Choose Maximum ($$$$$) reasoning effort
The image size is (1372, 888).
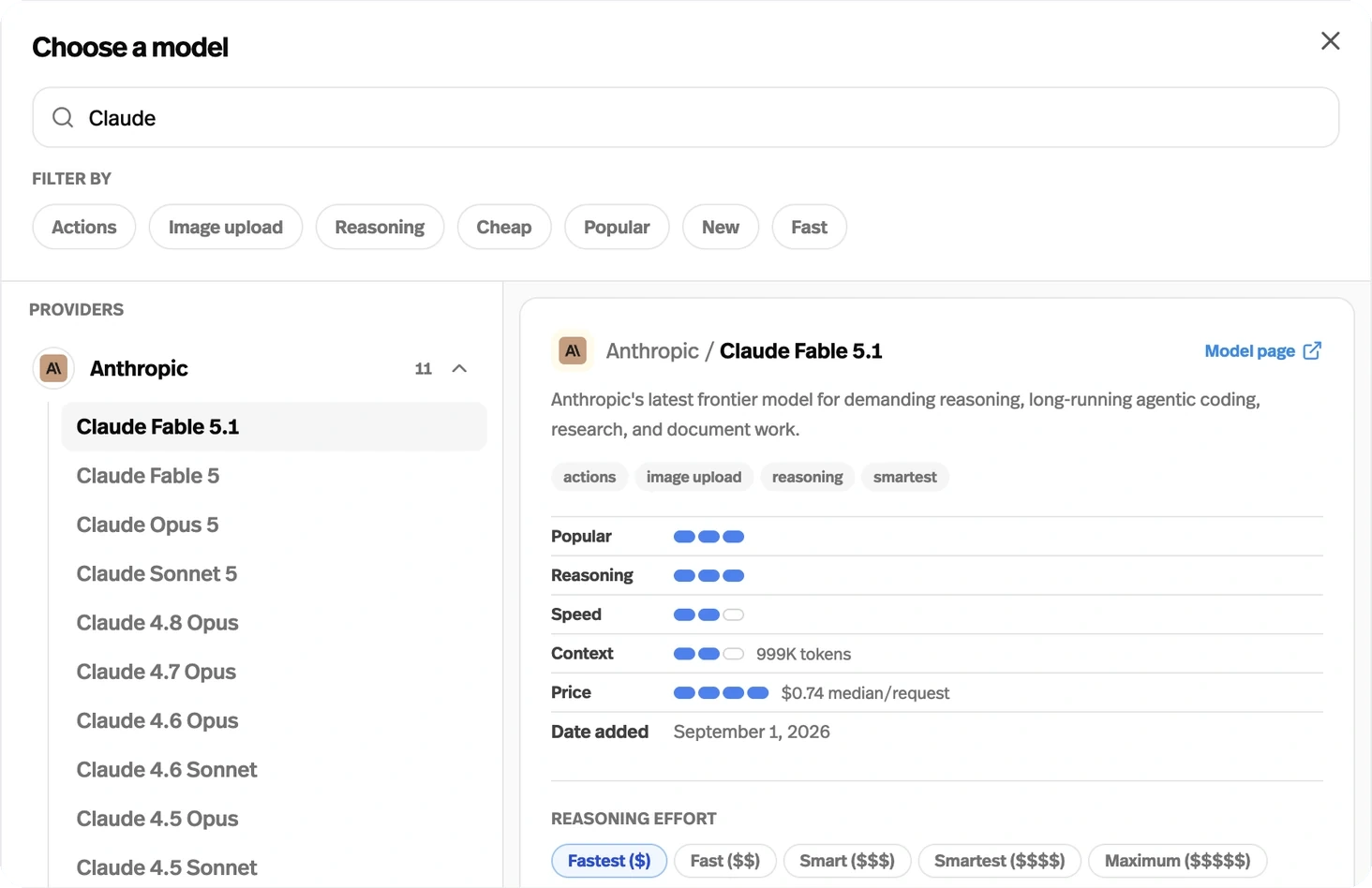[1178, 861]
